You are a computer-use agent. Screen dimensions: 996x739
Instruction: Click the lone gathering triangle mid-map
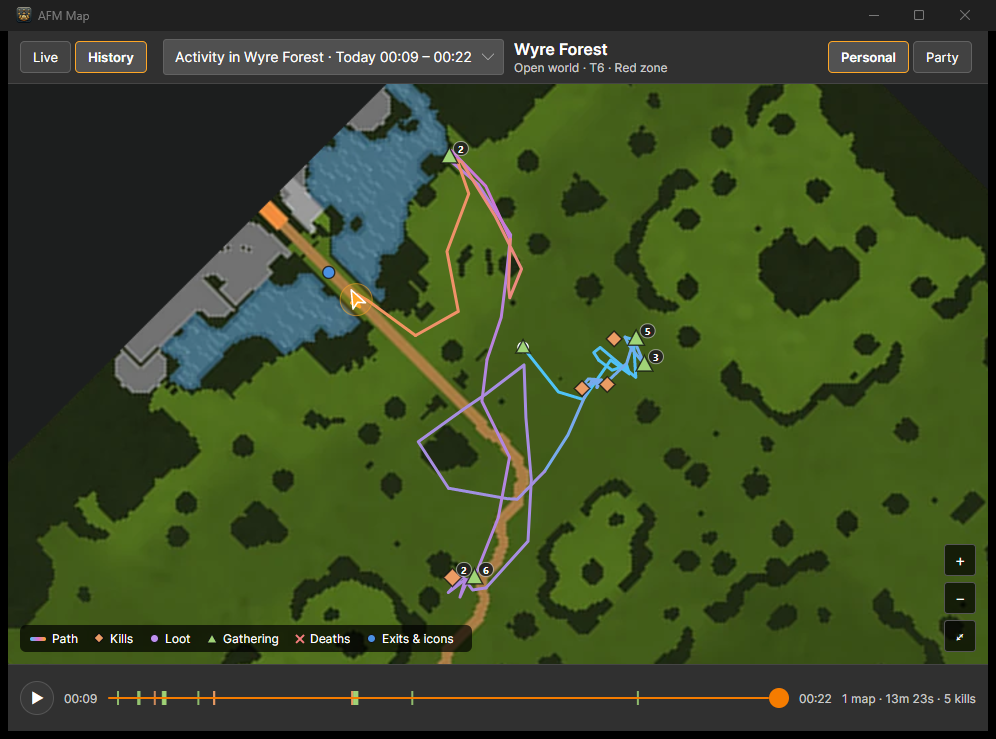(523, 347)
